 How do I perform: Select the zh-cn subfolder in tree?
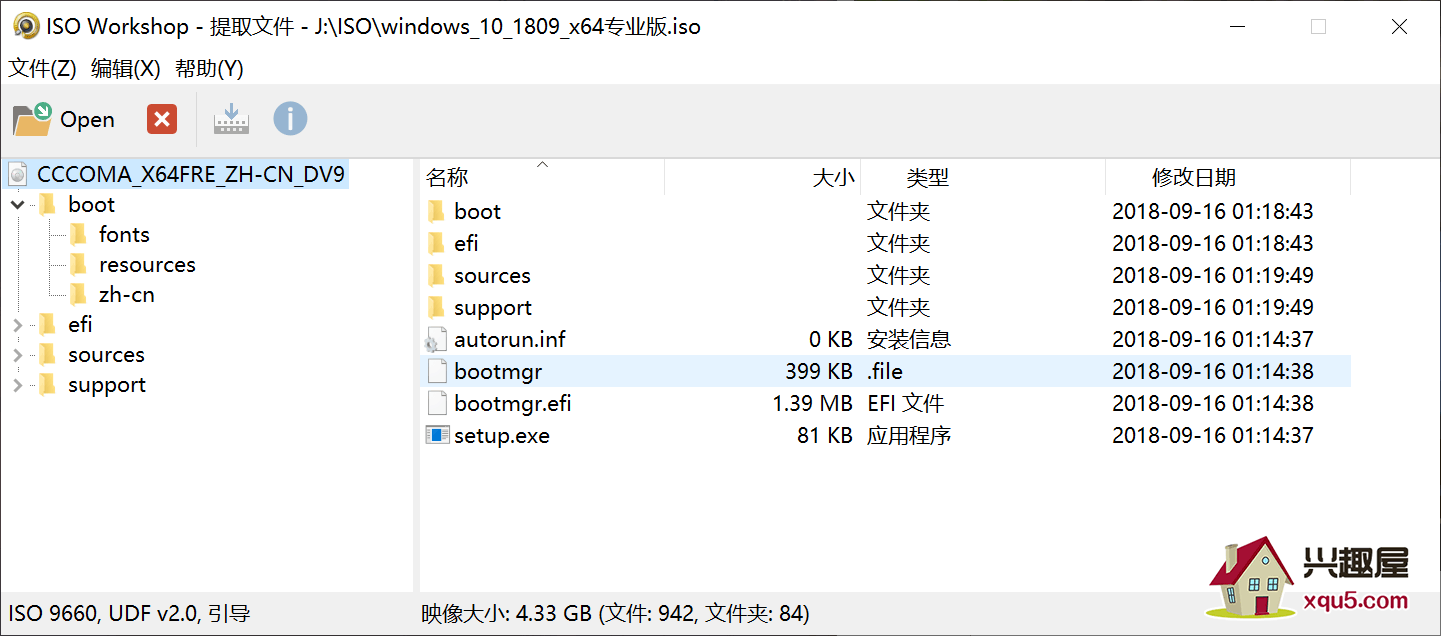[x=126, y=294]
